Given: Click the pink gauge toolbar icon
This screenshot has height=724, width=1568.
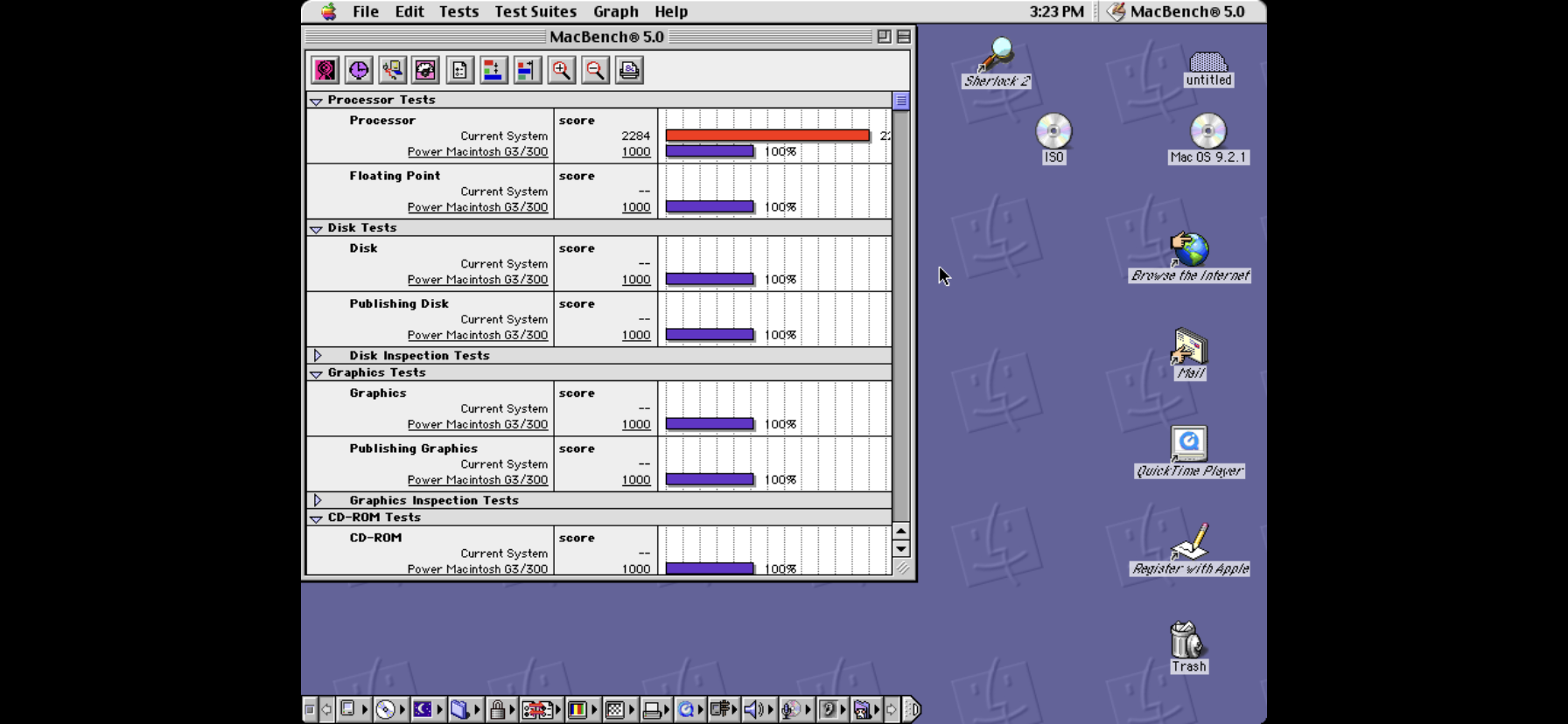Looking at the screenshot, I should tap(426, 70).
